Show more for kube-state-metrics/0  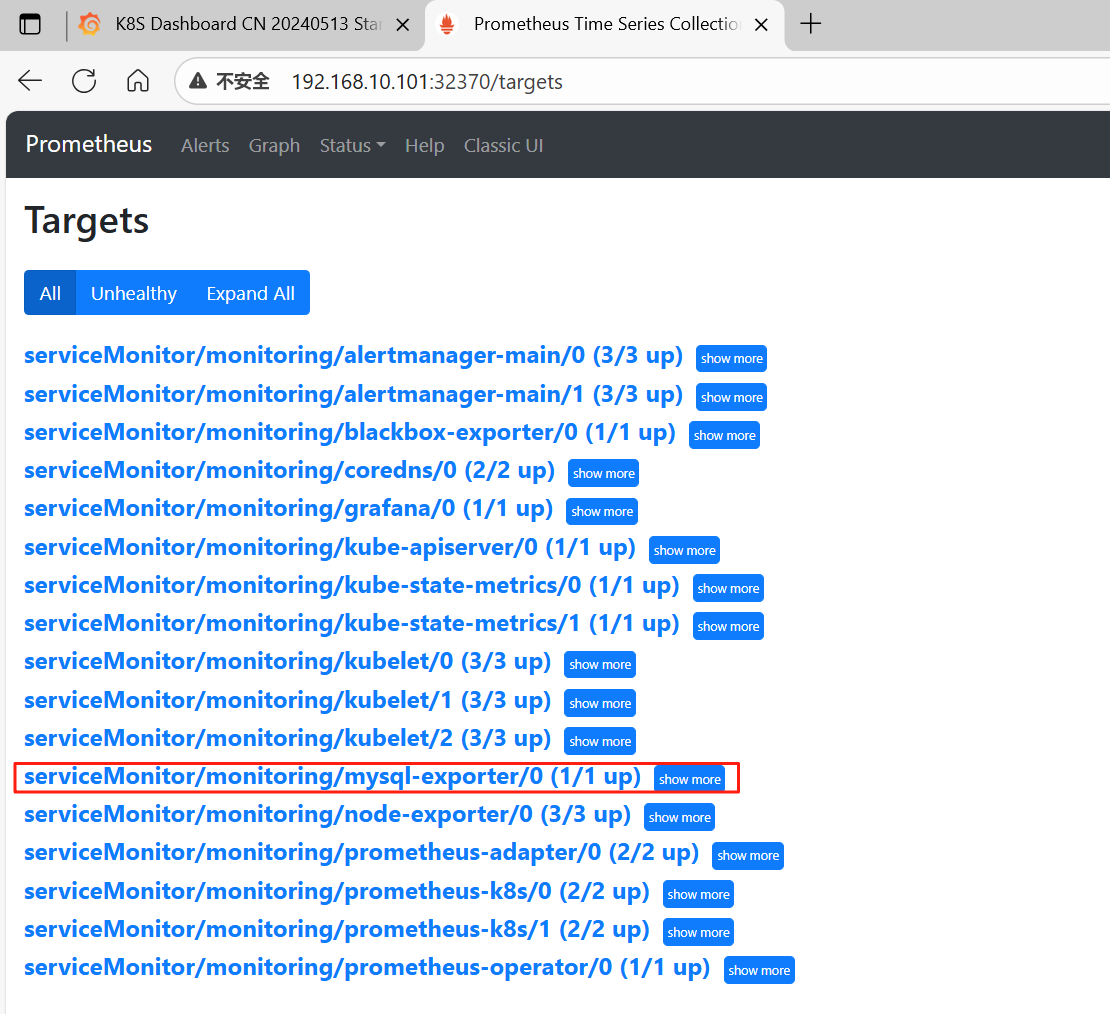[728, 588]
